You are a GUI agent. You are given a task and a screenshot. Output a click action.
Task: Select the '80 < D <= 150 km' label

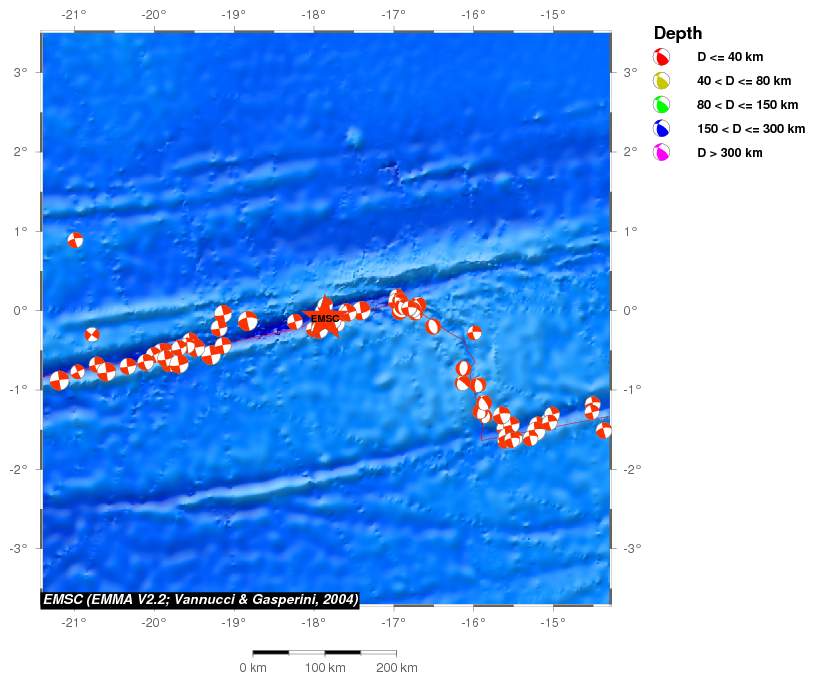click(x=747, y=105)
